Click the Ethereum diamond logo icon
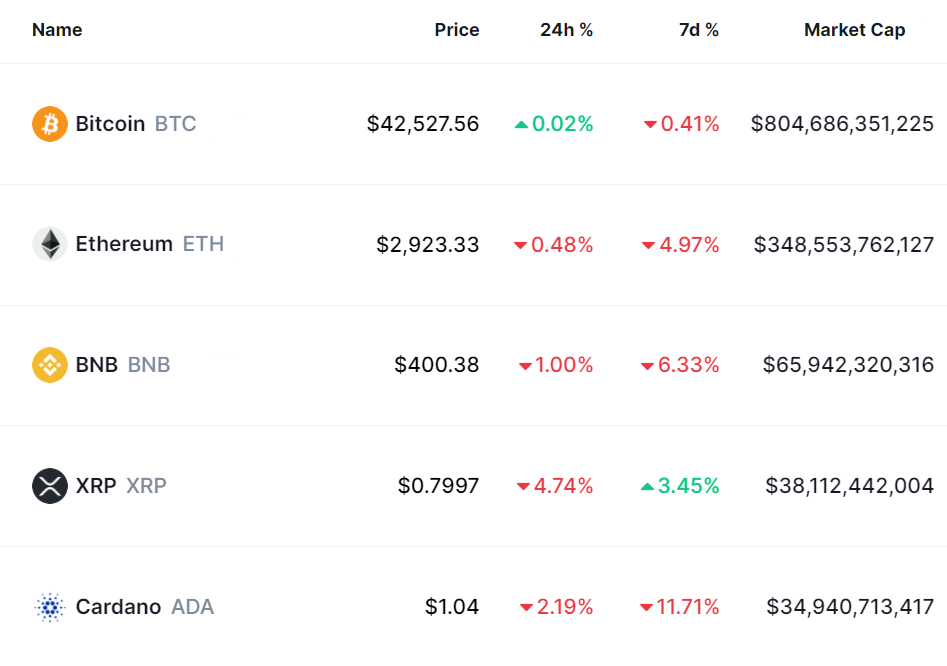947x666 pixels. click(50, 244)
